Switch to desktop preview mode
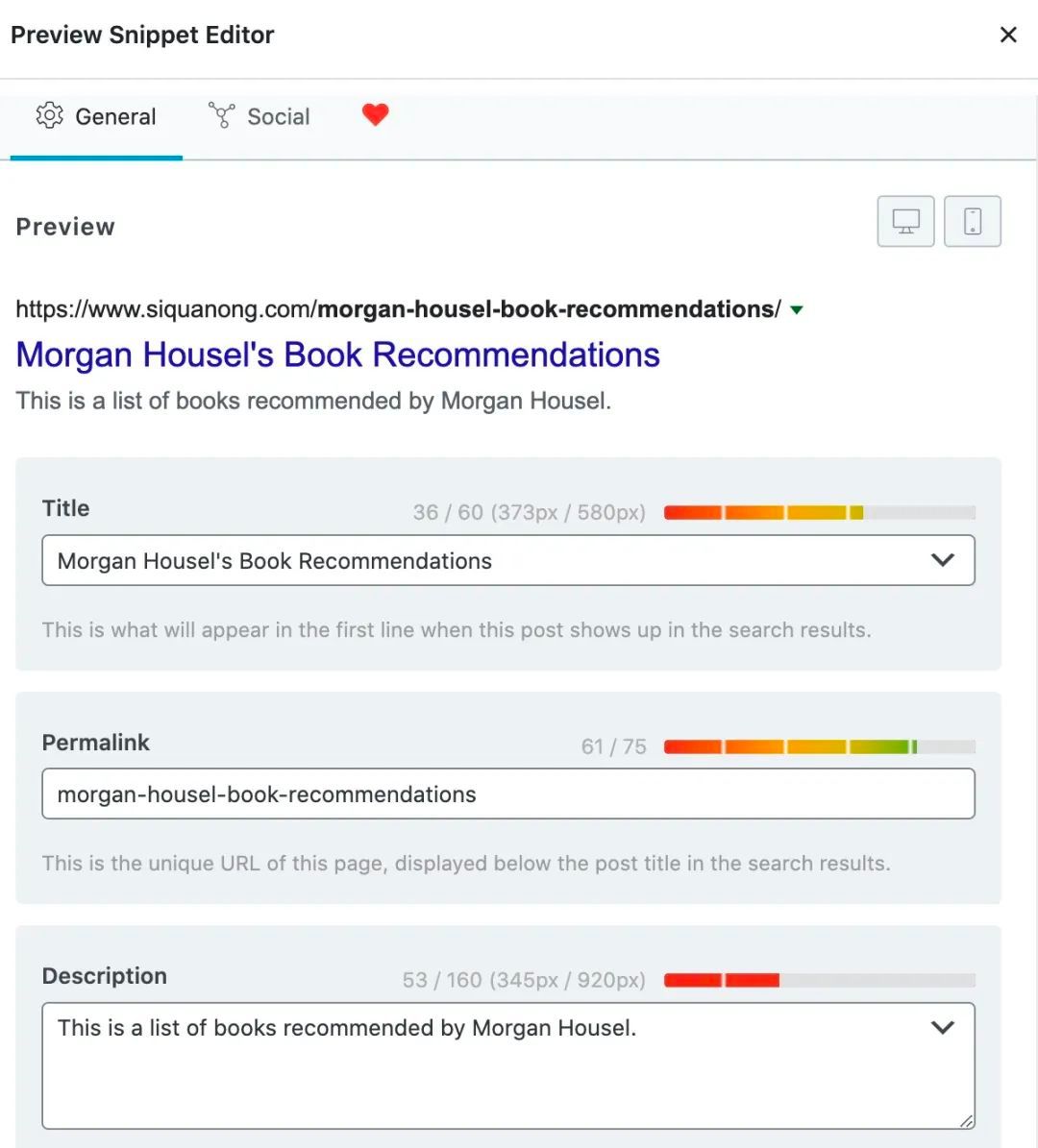 tap(905, 221)
